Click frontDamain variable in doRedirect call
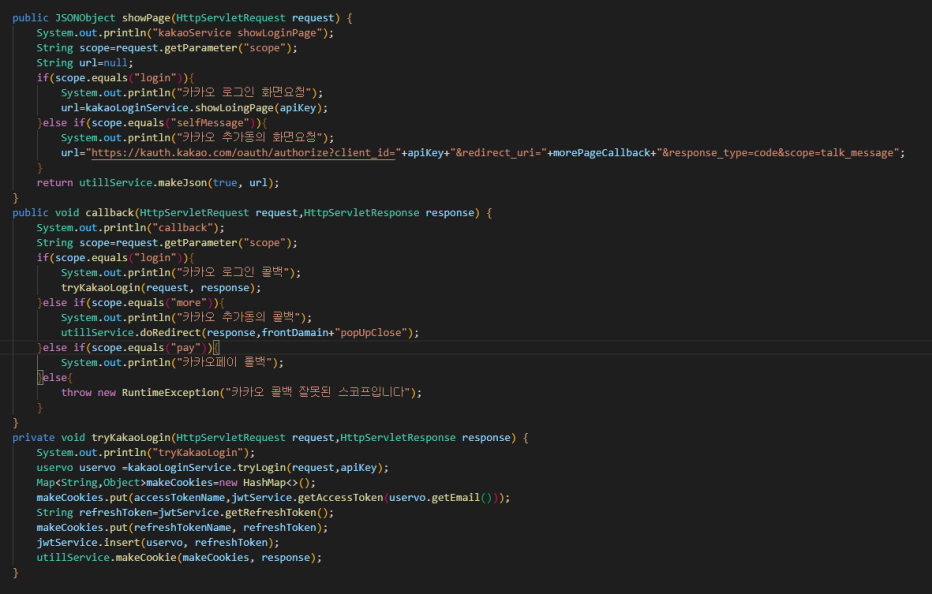Image resolution: width=932 pixels, height=594 pixels. [x=295, y=333]
